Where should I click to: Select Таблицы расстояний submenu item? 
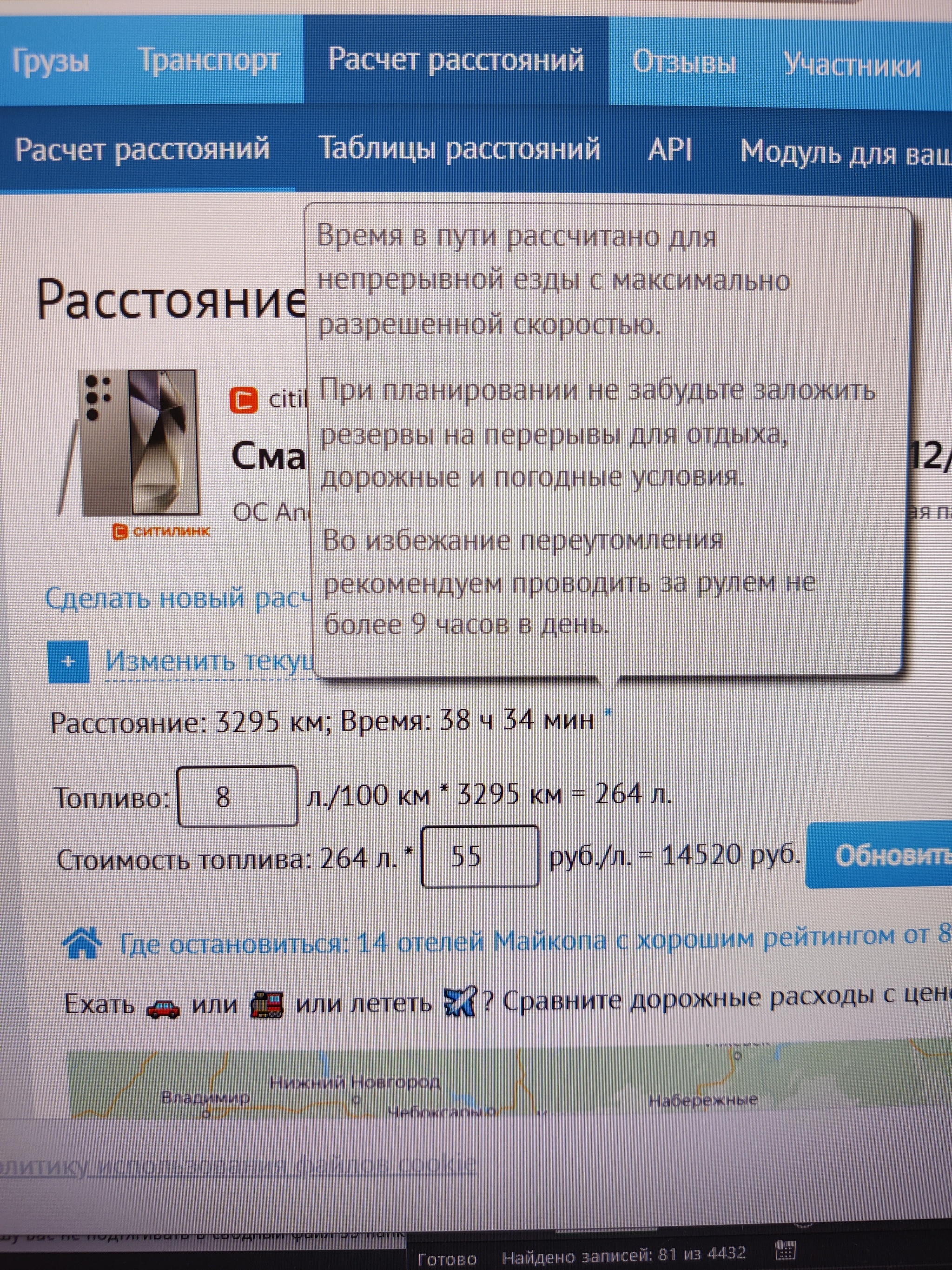(458, 149)
